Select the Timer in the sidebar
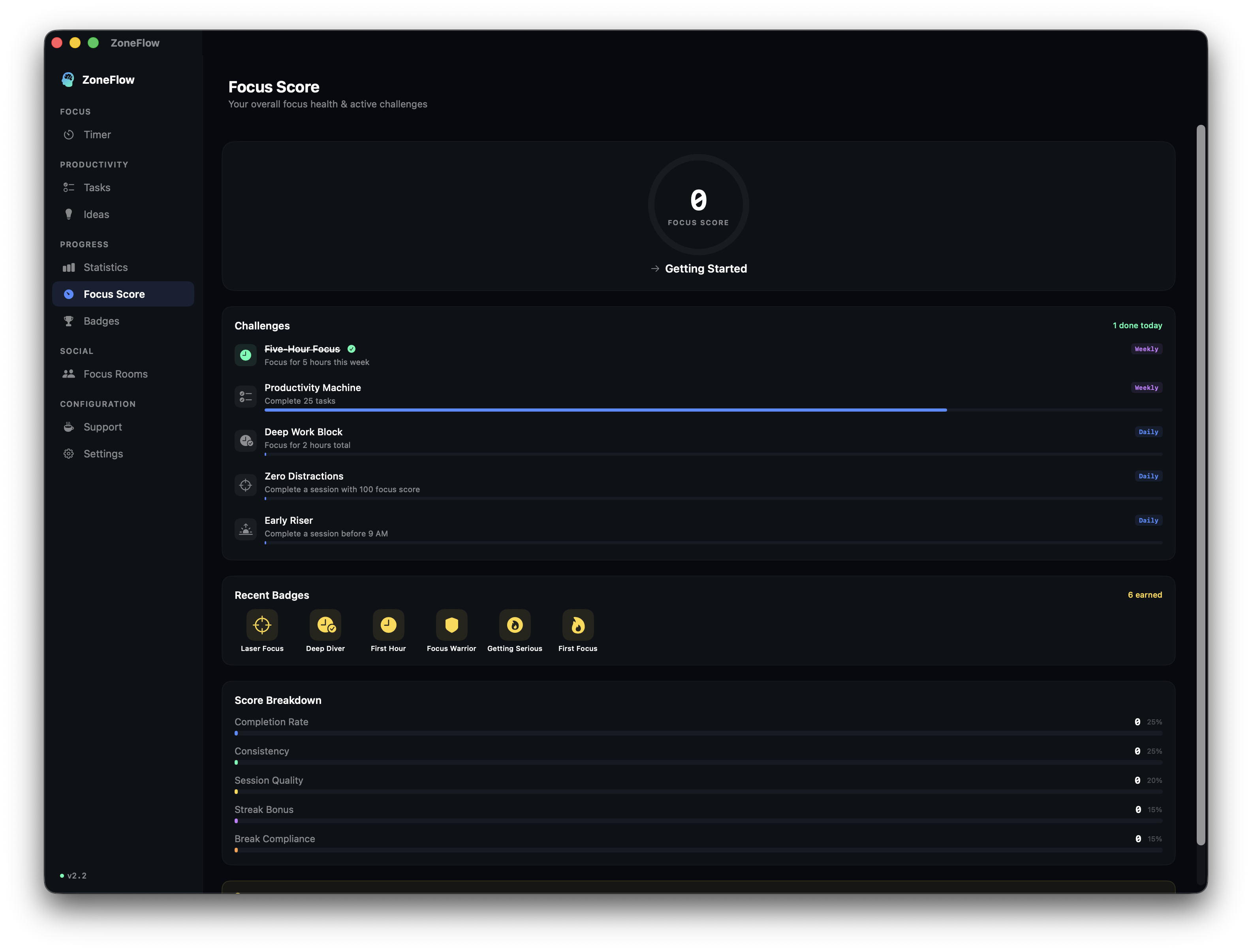This screenshot has width=1252, height=952. tap(98, 134)
